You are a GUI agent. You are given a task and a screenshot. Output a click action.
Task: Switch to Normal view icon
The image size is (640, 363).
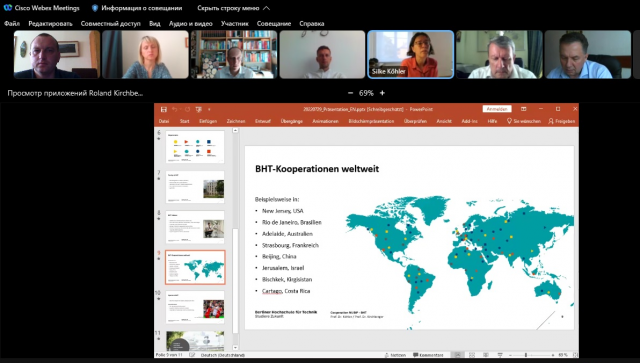458,355
